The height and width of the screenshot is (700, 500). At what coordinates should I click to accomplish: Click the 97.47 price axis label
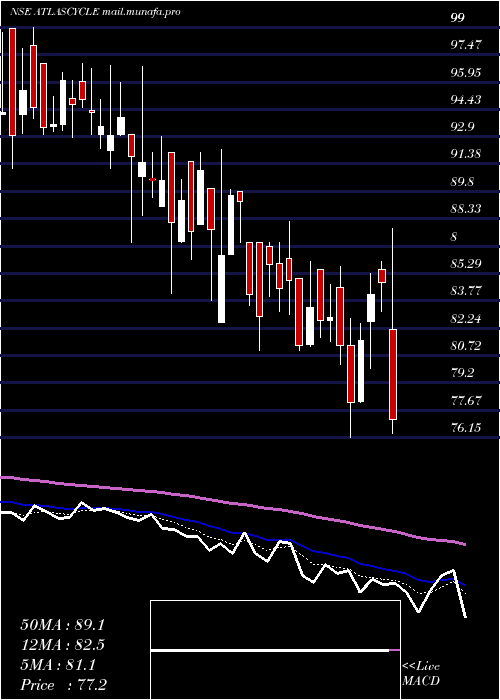pyautogui.click(x=466, y=45)
